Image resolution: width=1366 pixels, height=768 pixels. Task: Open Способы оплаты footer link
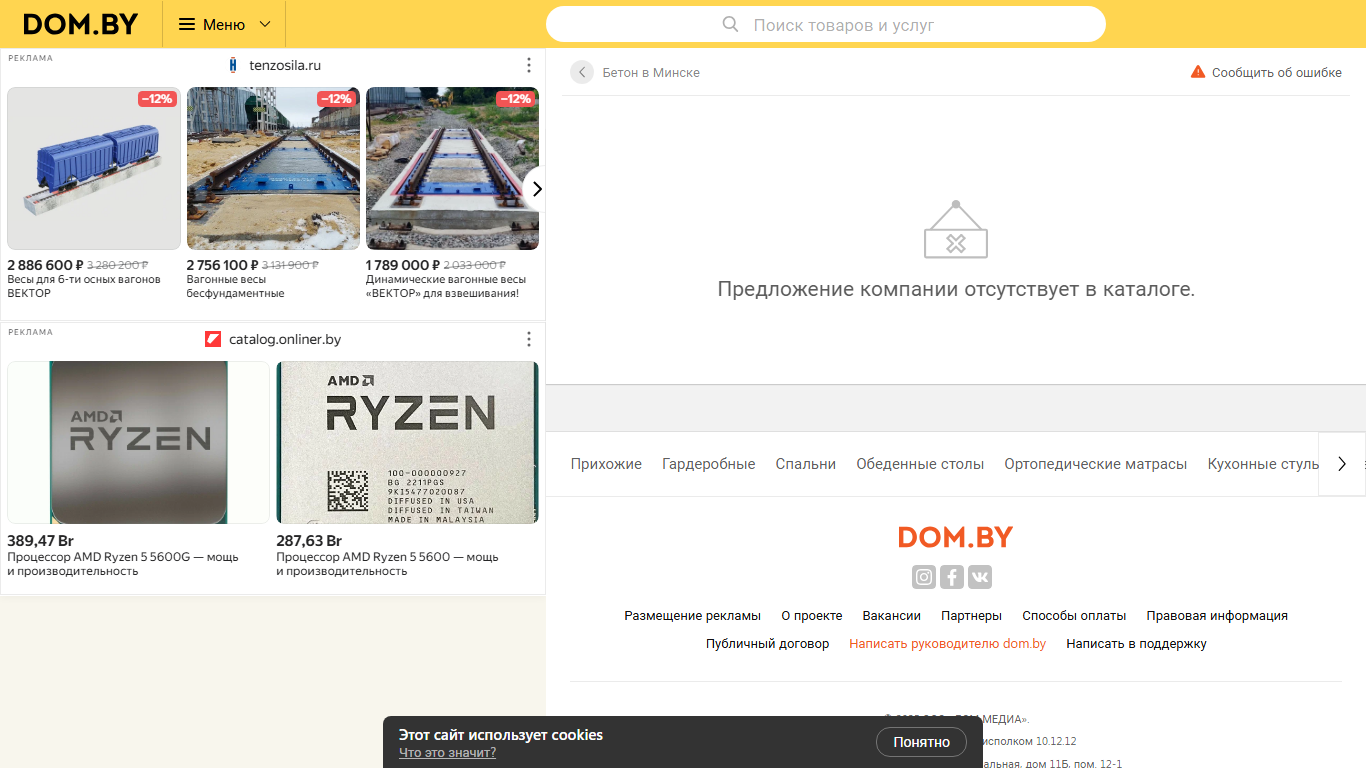pyautogui.click(x=1074, y=616)
